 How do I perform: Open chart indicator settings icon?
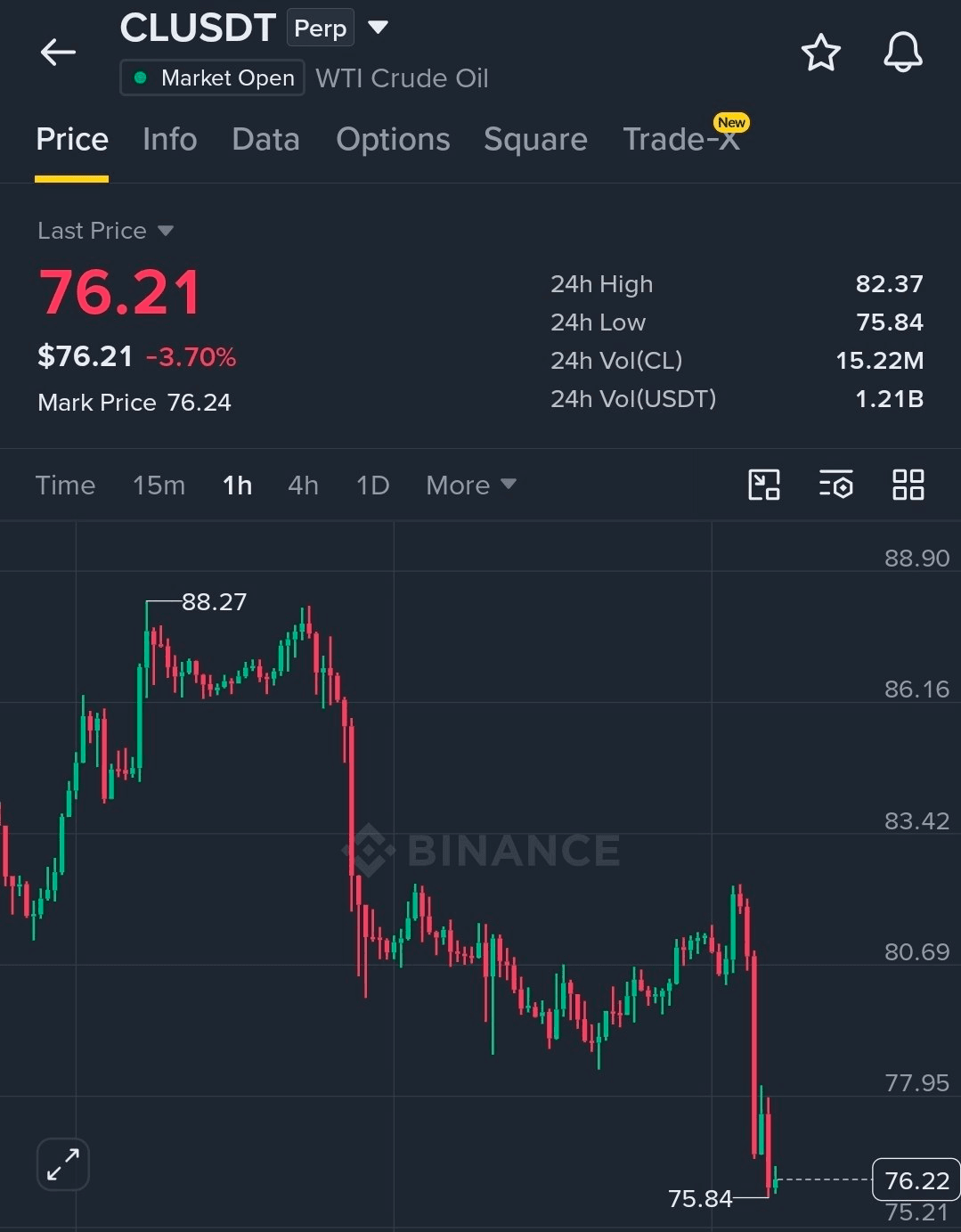835,485
